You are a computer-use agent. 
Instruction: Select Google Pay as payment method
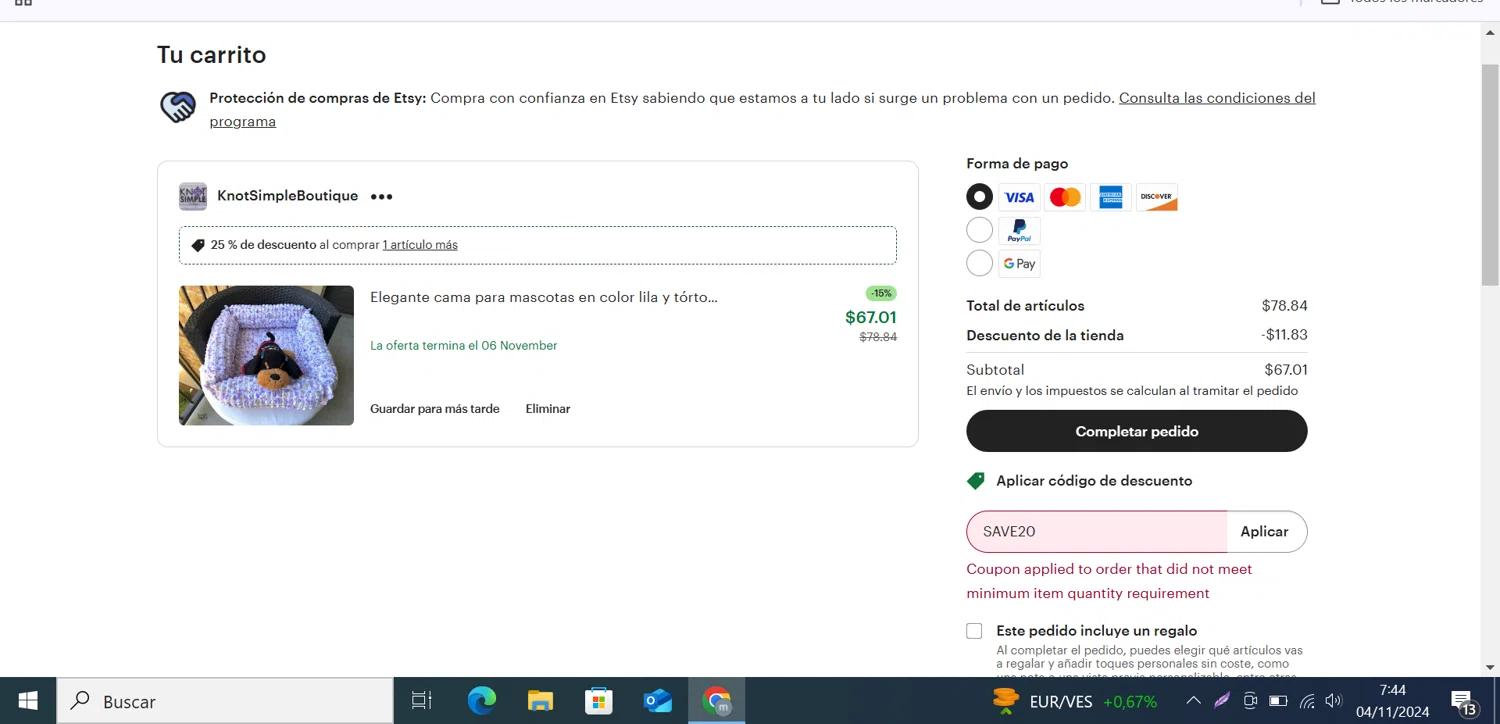click(x=979, y=263)
